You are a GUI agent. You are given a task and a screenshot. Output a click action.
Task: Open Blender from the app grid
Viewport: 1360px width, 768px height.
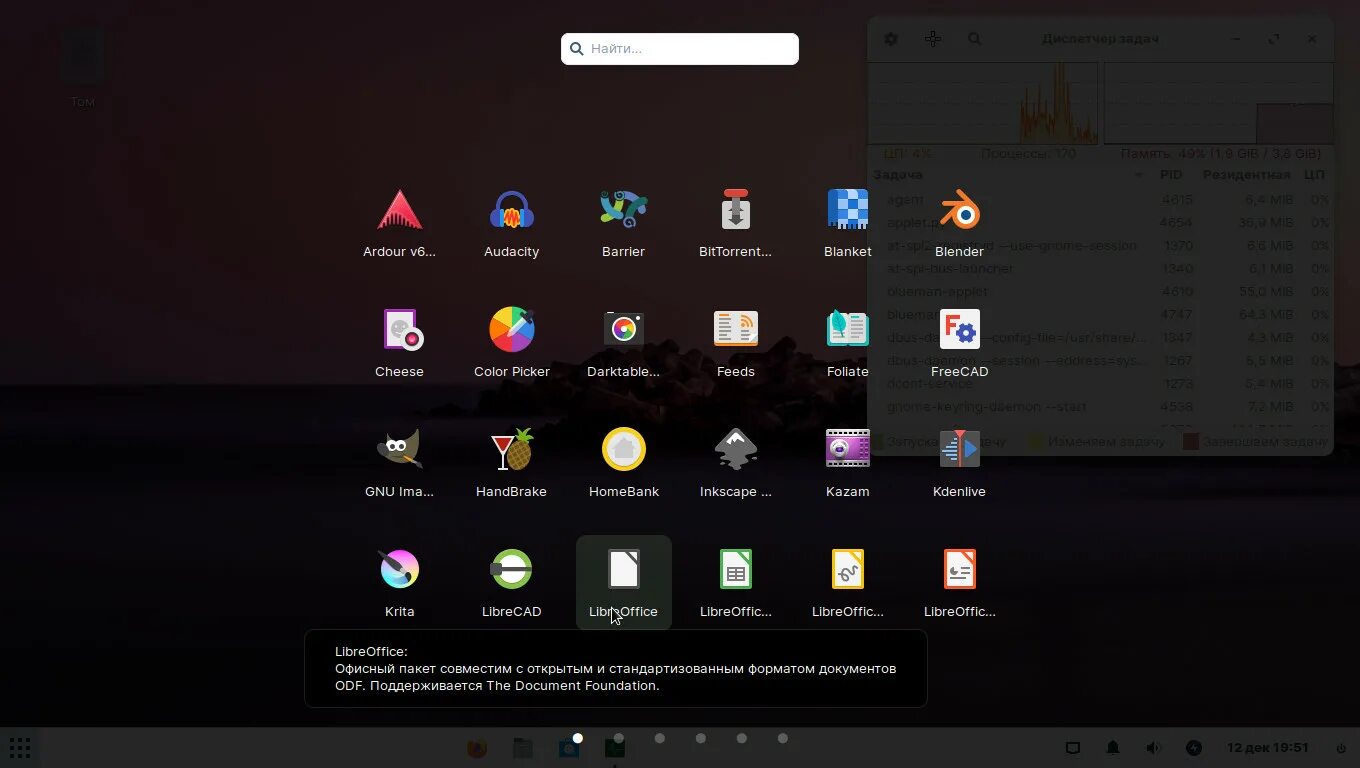959,223
